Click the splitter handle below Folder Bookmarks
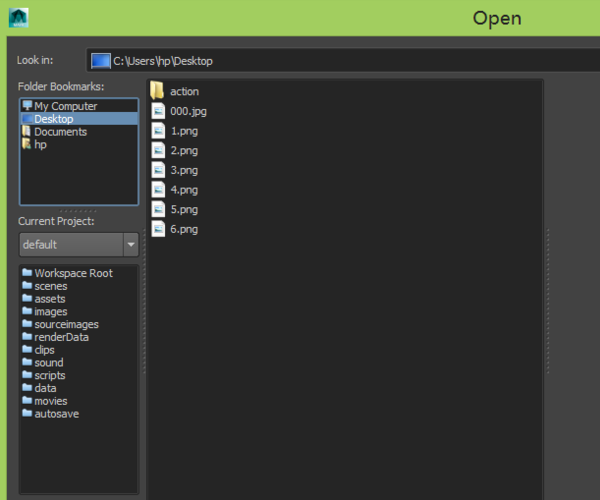Screen dimensions: 600x500 pos(78,211)
